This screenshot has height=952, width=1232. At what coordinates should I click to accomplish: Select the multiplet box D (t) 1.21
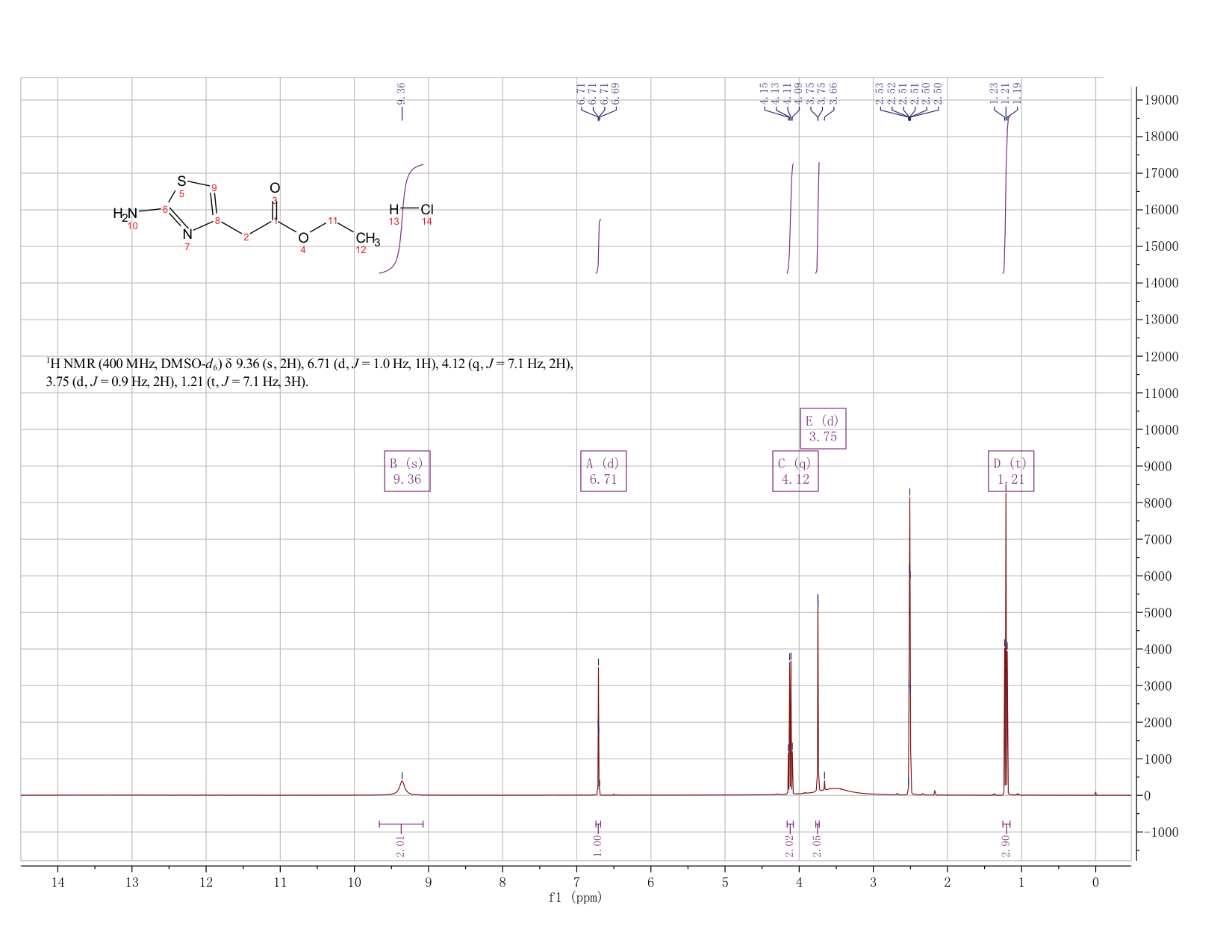tap(1011, 471)
